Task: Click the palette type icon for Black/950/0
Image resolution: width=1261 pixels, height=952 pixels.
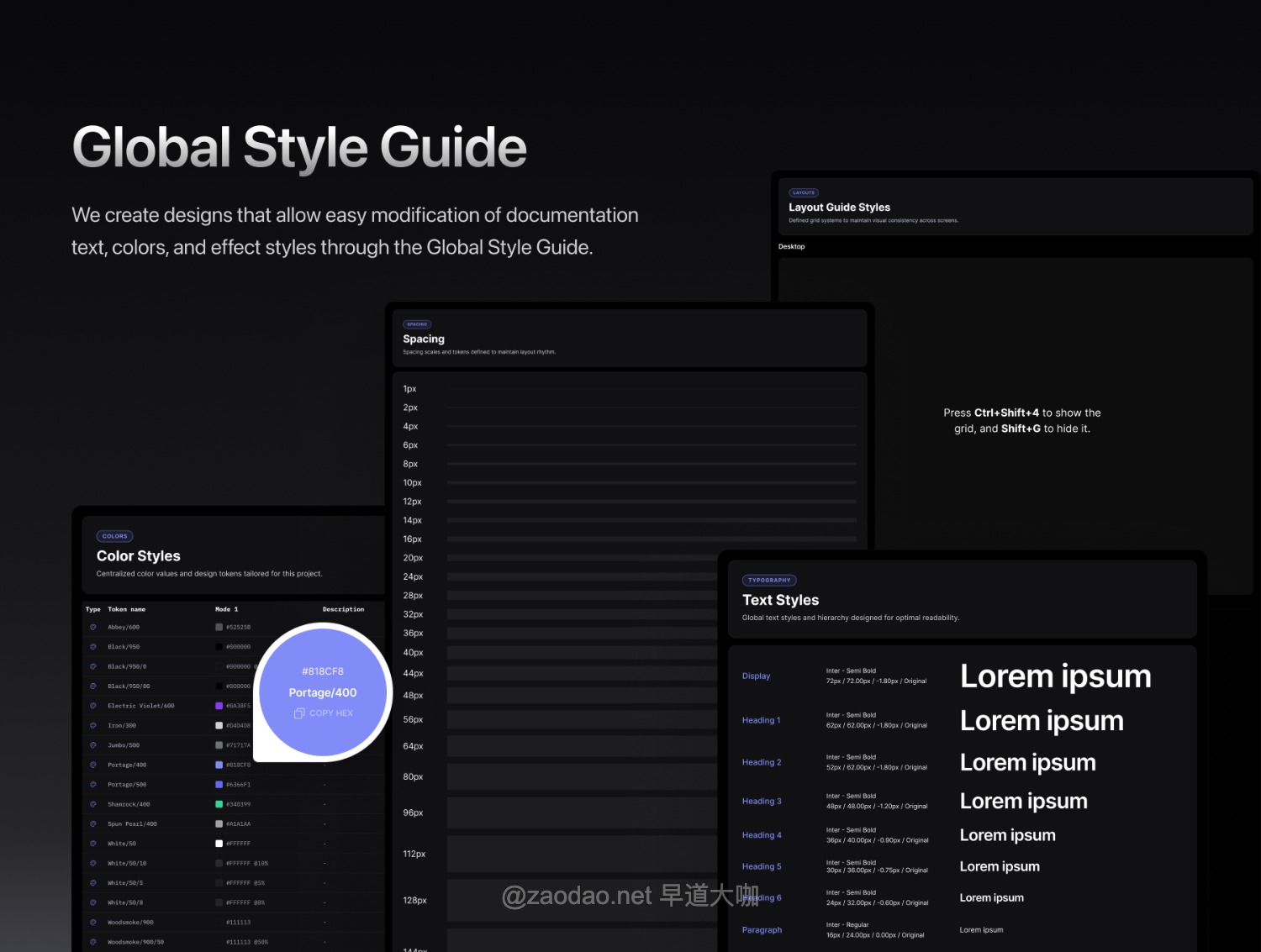Action: (93, 666)
